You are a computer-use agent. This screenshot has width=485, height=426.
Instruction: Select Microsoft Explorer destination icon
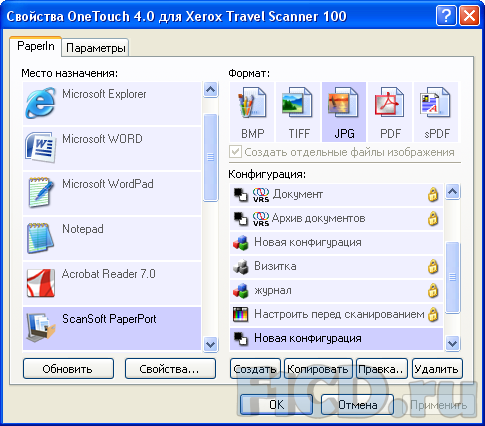coord(40,103)
